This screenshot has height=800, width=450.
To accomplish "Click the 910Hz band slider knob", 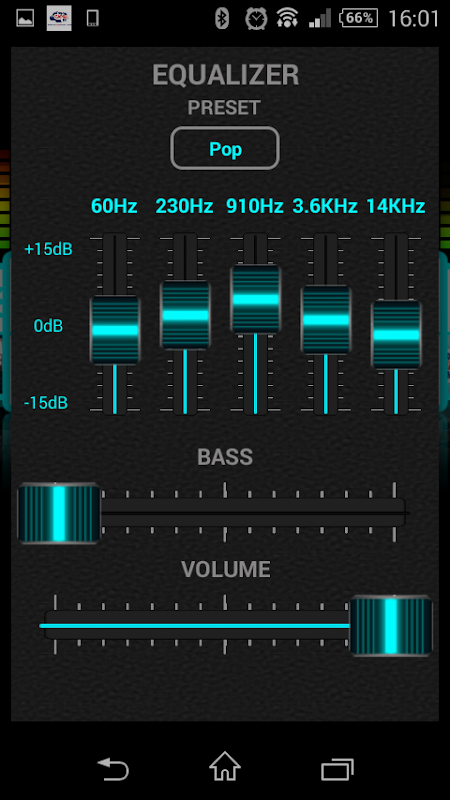I will click(256, 299).
